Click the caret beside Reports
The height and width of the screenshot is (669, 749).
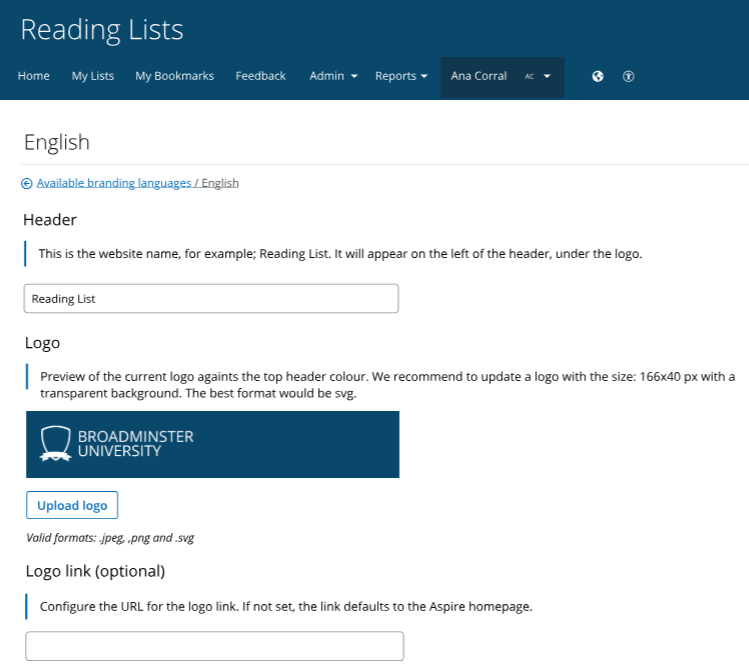click(x=424, y=77)
